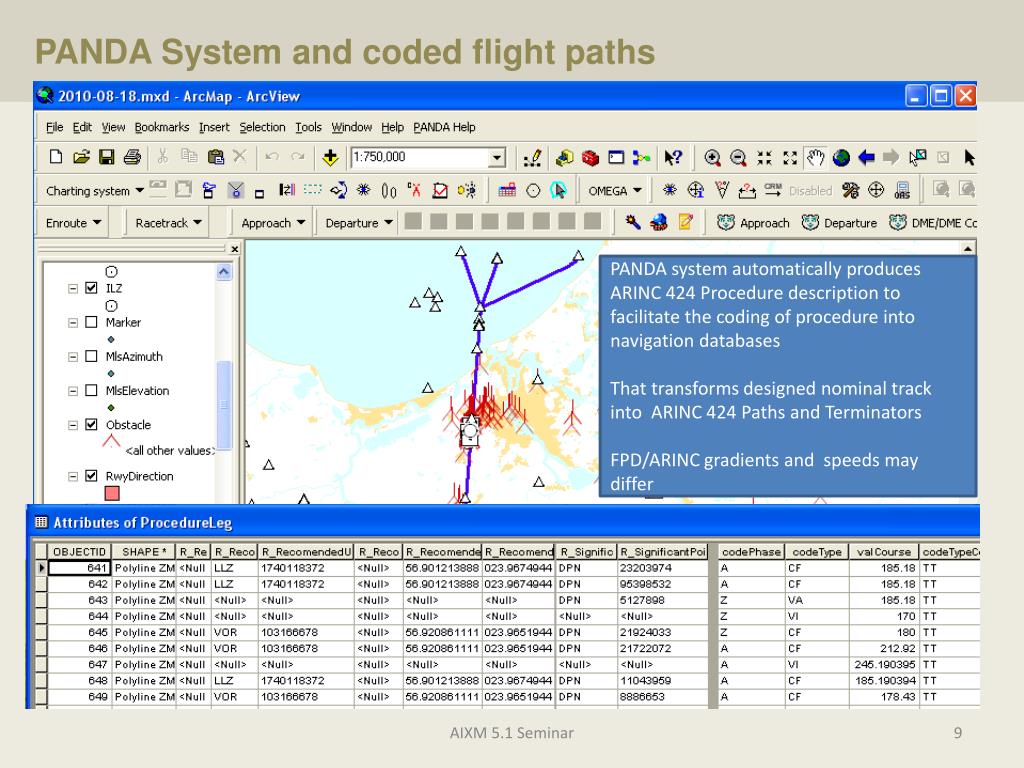
Task: Click the OAS icon in charting toolbar
Action: 903,191
